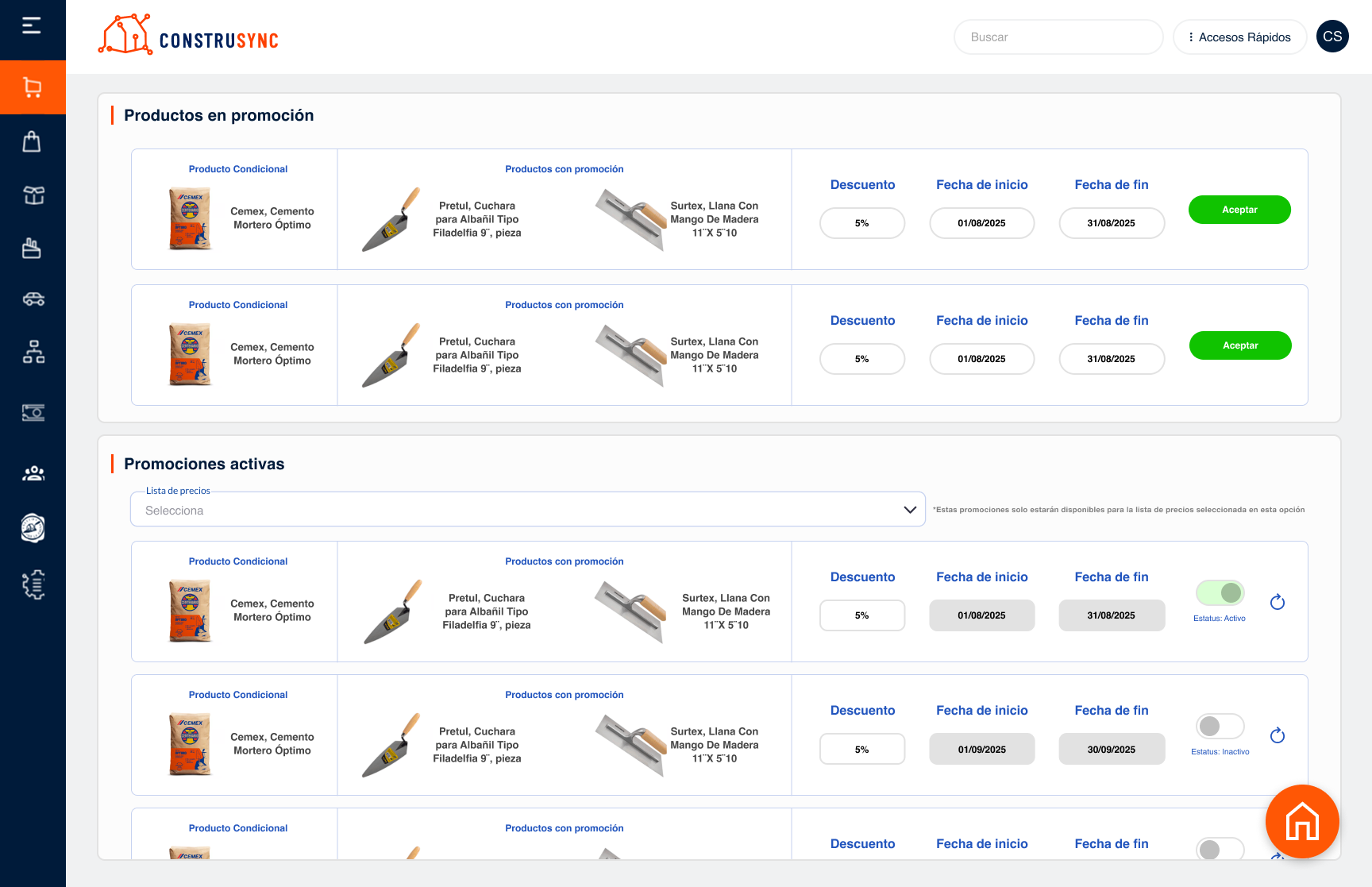The width and height of the screenshot is (1372, 887).
Task: Open the car vehicles sidebar icon
Action: pos(33,299)
